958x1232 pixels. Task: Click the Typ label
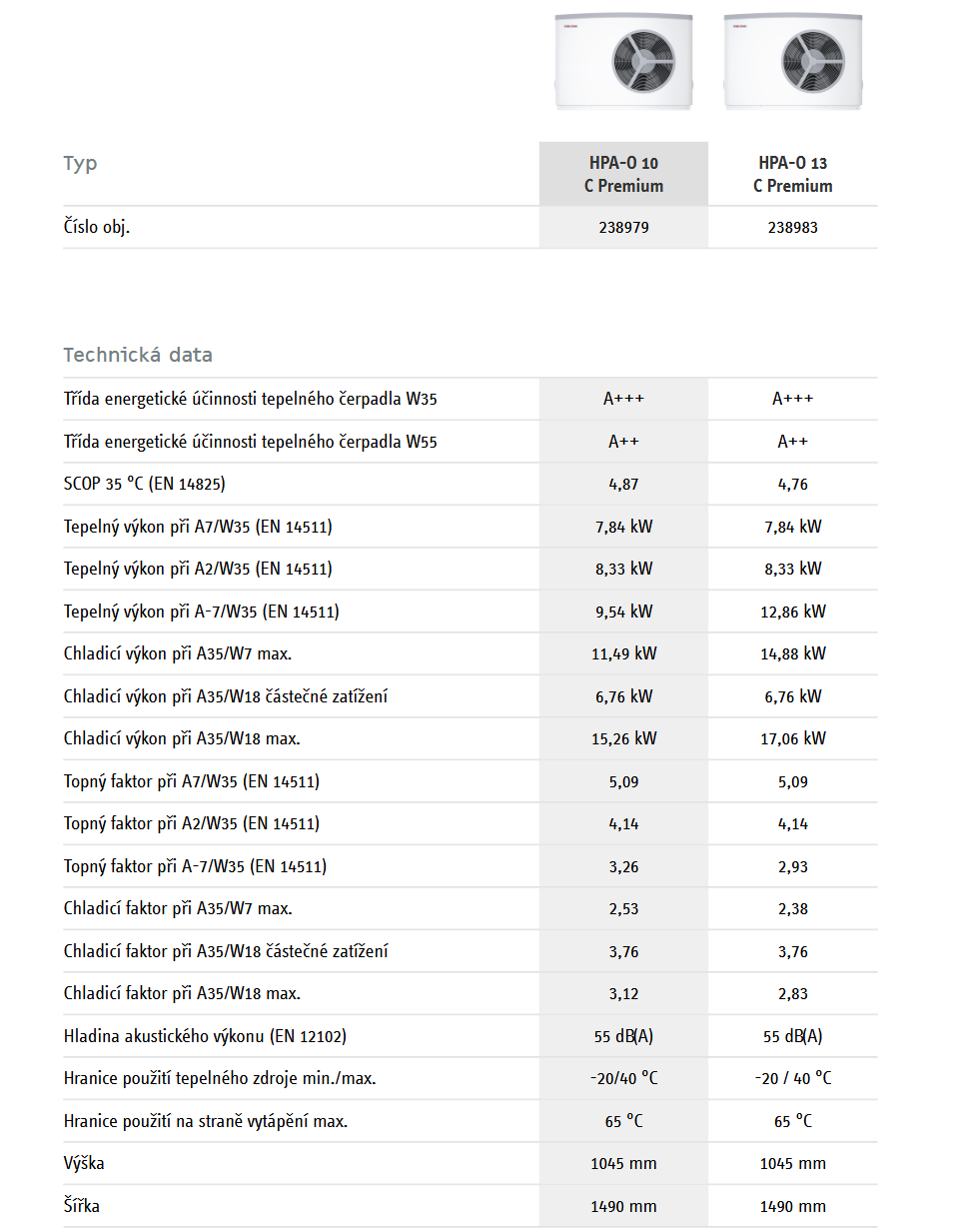pos(80,164)
